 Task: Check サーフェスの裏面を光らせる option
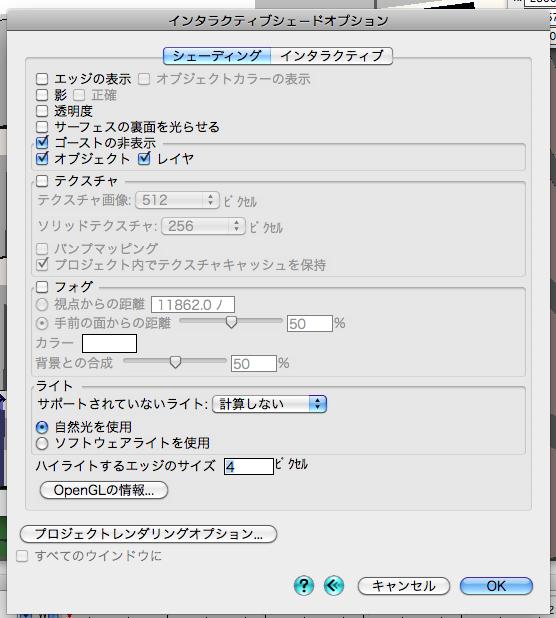coord(42,127)
